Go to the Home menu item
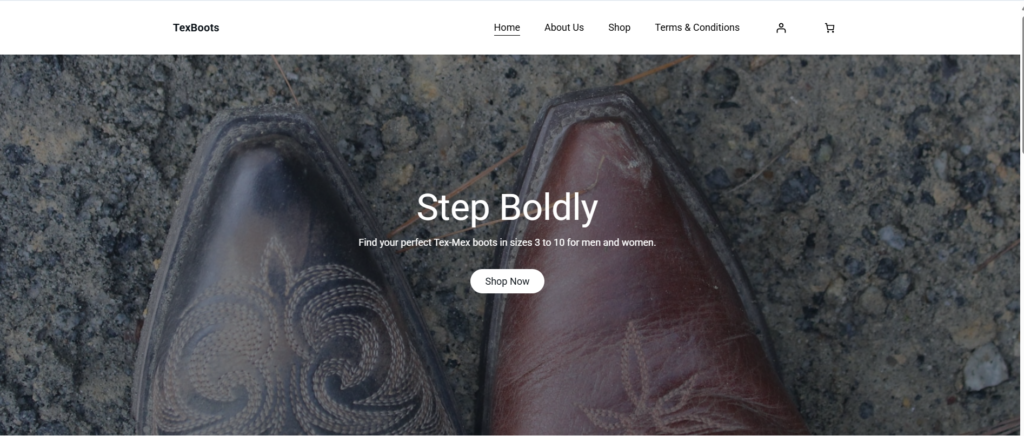This screenshot has height=436, width=1024. [x=507, y=27]
